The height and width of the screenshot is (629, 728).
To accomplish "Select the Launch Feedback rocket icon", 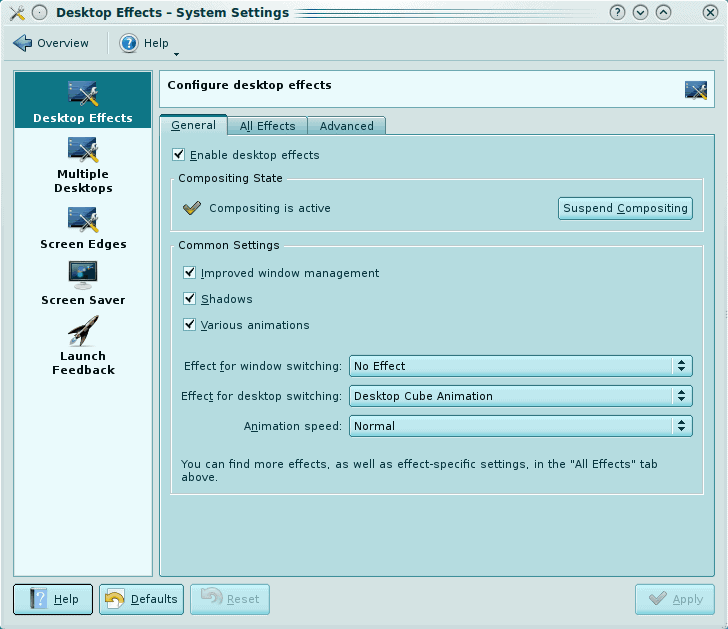I will tap(83, 331).
